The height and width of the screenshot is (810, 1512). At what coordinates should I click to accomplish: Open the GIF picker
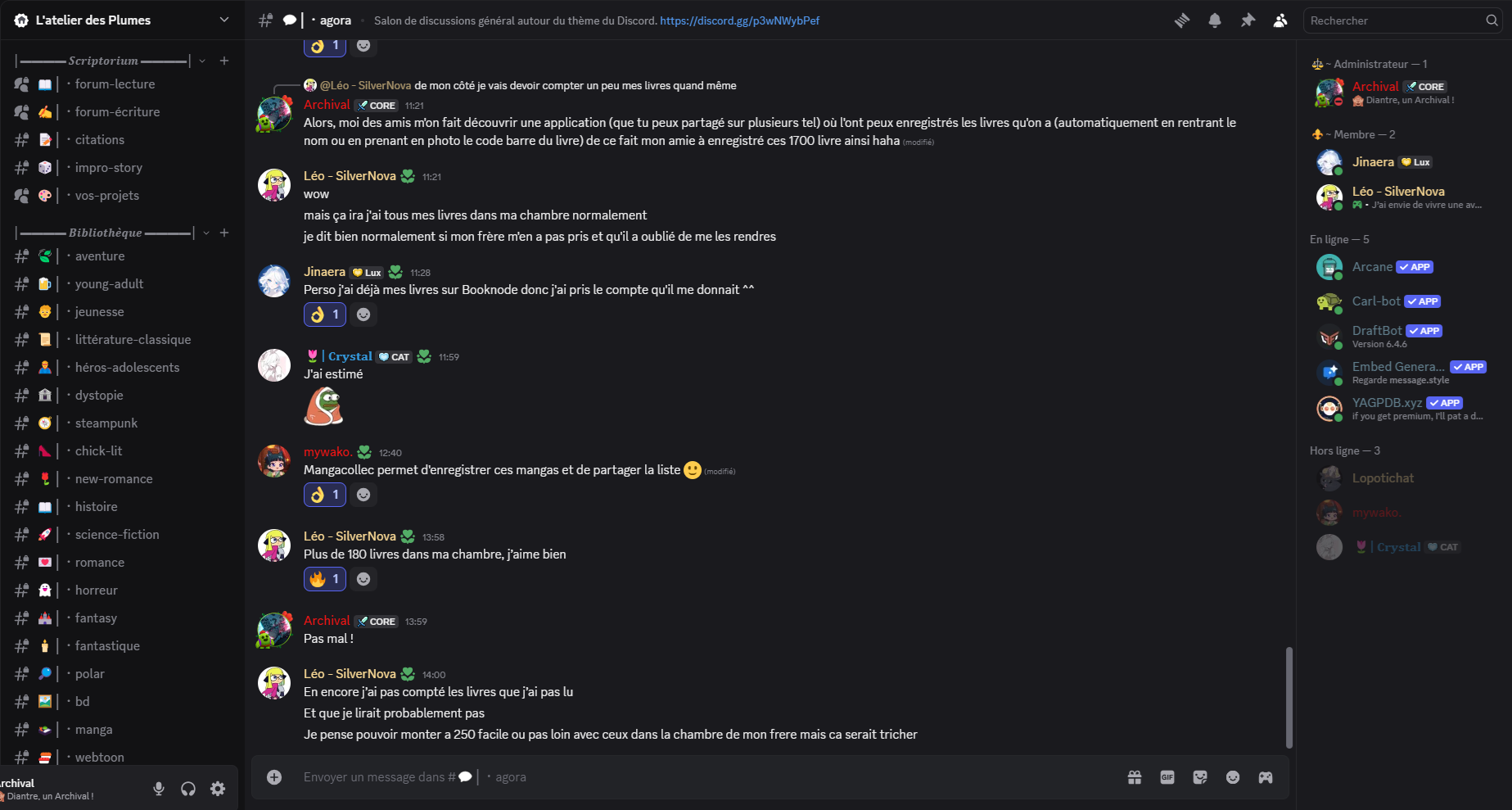(x=1167, y=777)
